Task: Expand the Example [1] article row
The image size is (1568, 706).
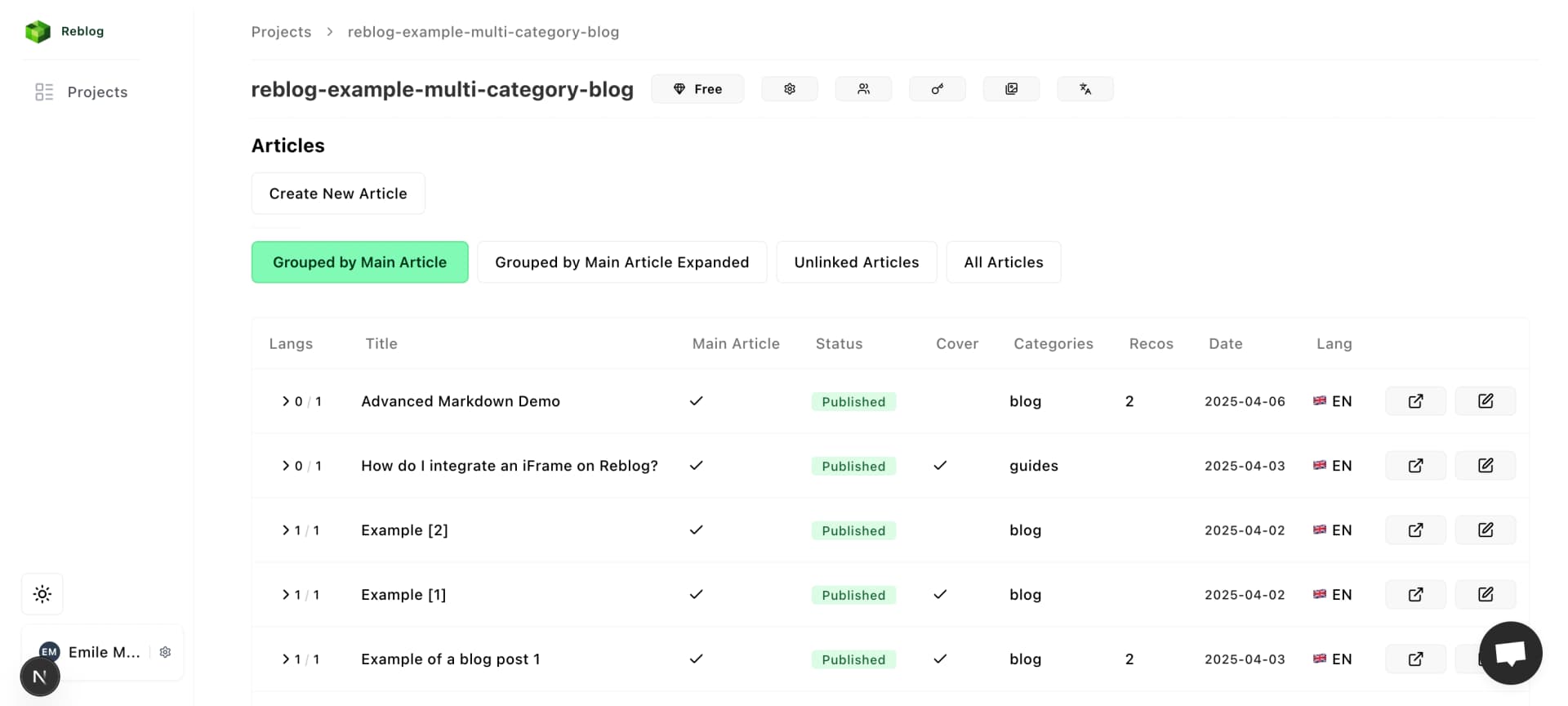Action: [286, 595]
